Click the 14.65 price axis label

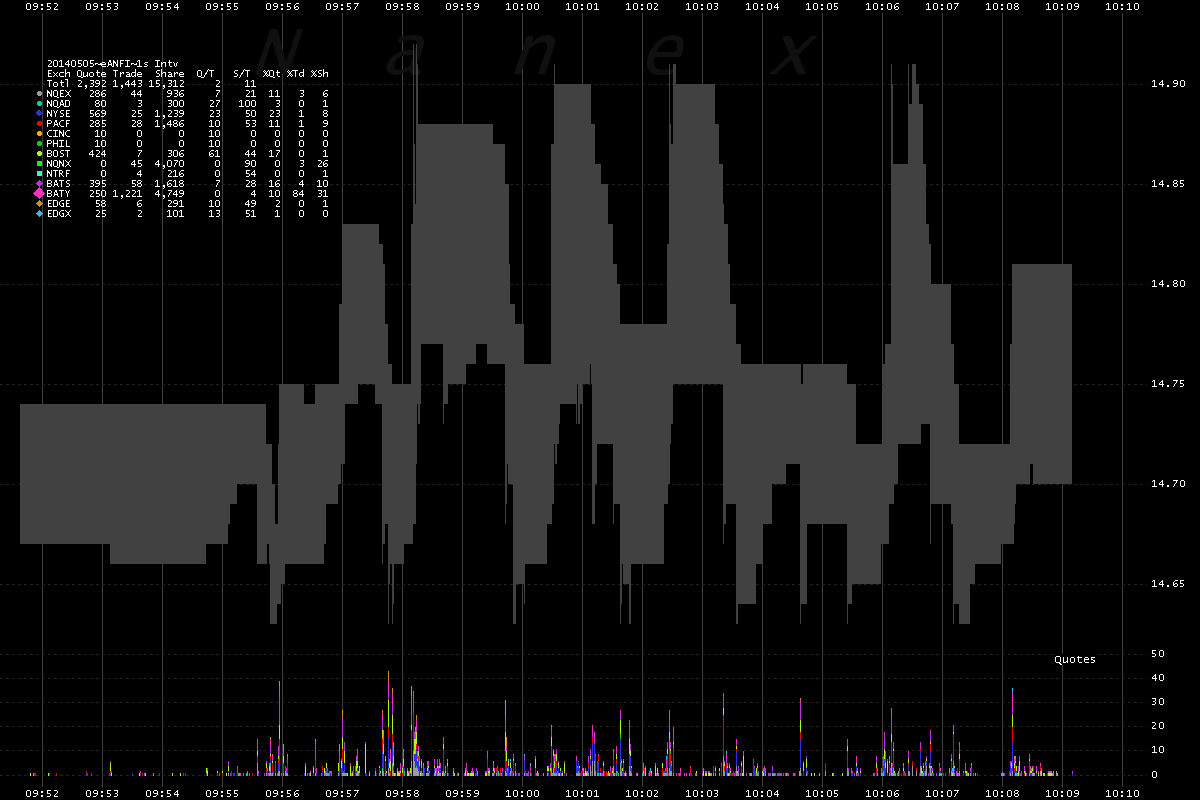pos(1170,584)
